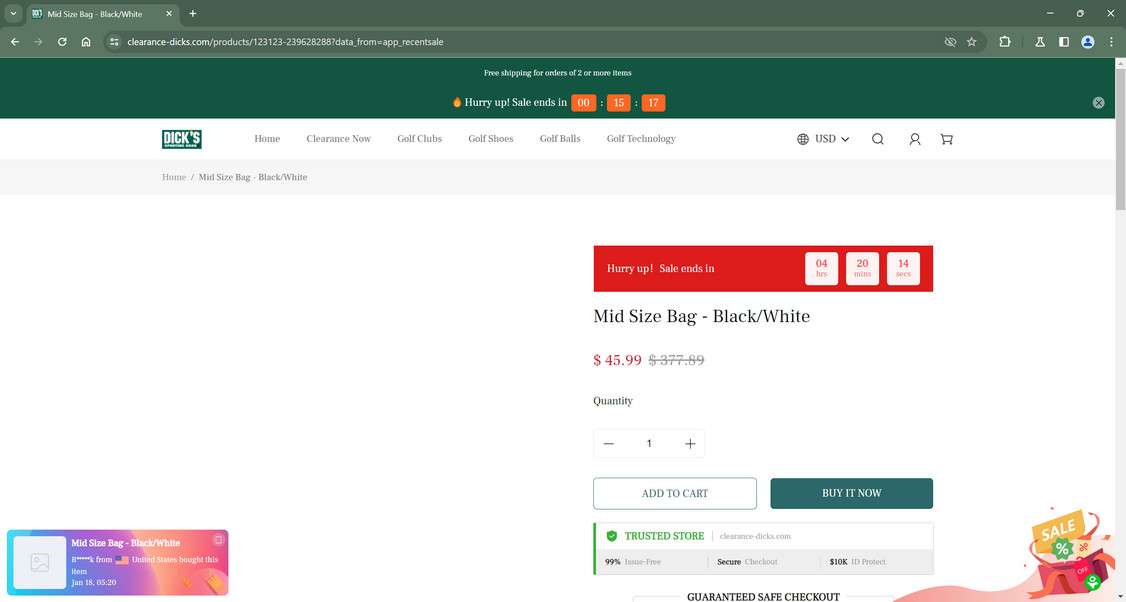Open the USD currency dropdown

pos(830,139)
